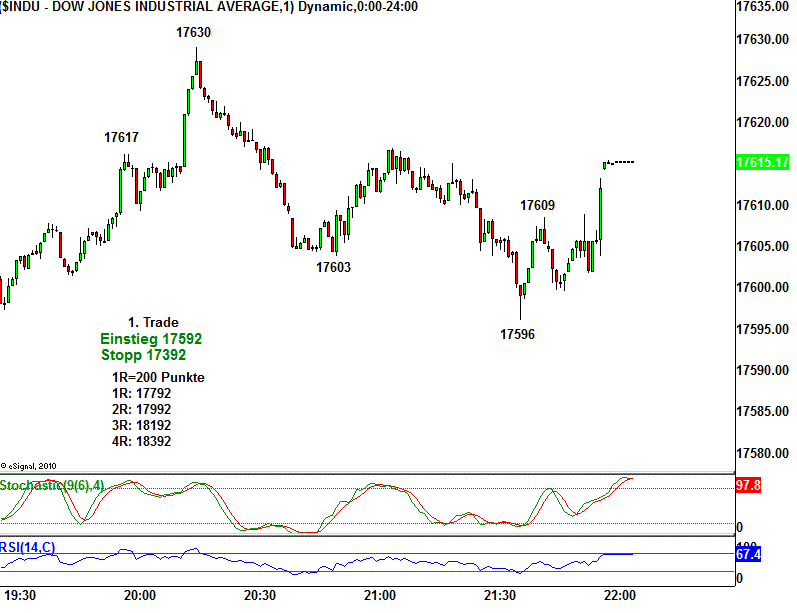Select the 17617 high annotation

pos(121,137)
